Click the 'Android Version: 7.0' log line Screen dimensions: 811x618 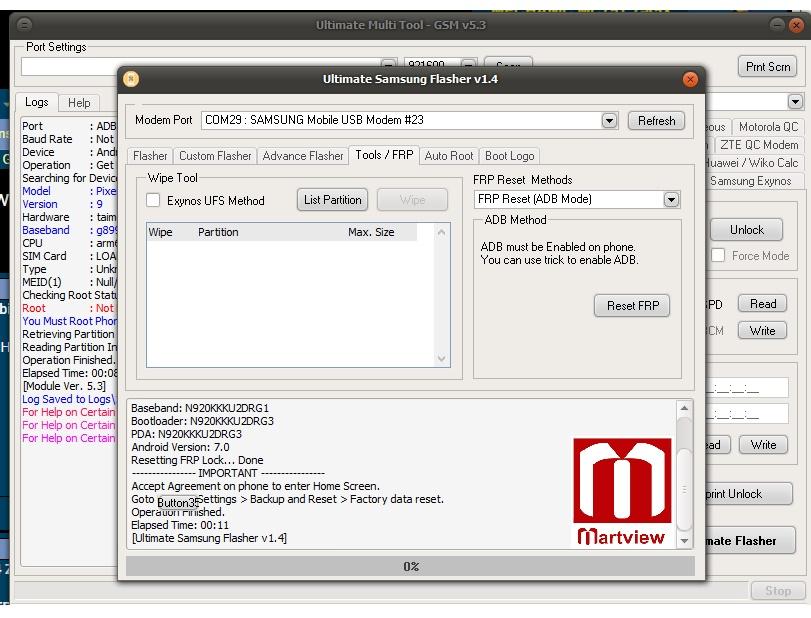[180, 447]
